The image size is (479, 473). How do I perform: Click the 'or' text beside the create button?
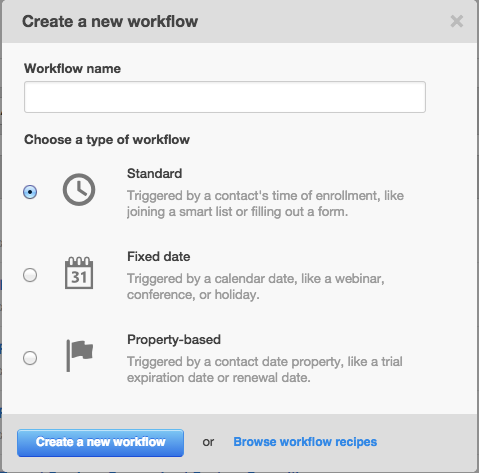(208, 442)
